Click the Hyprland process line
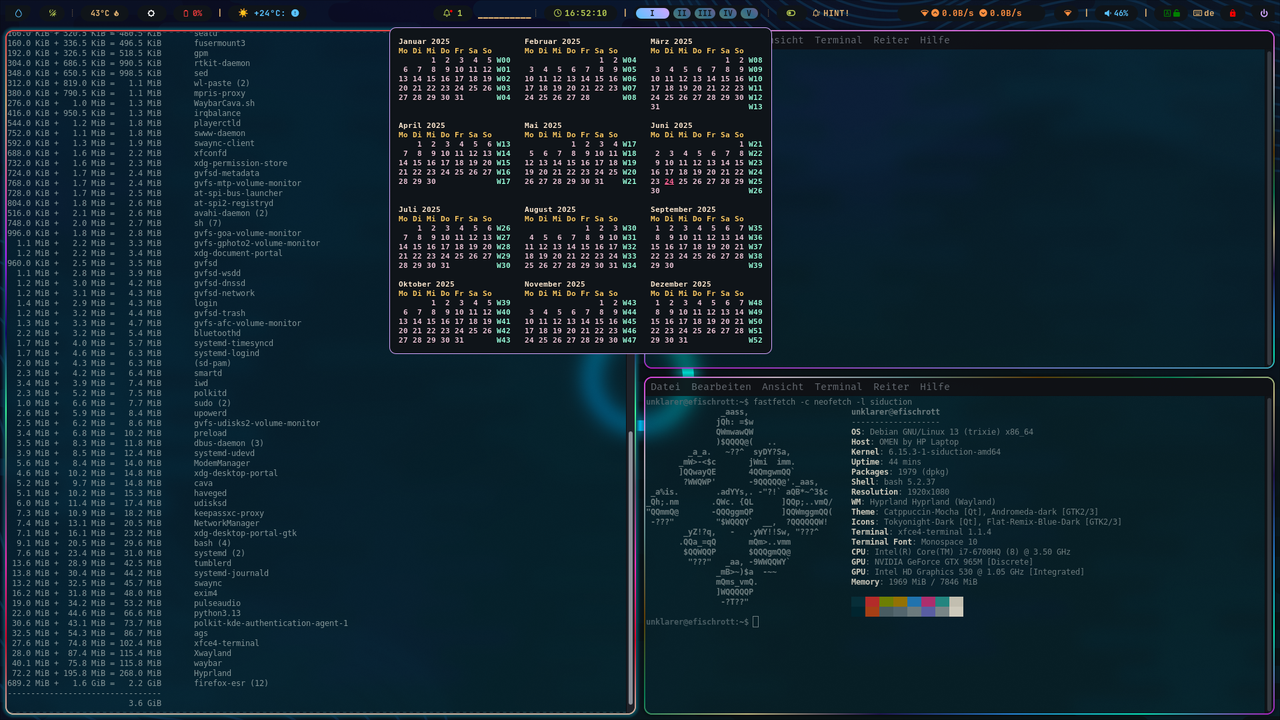 119,673
